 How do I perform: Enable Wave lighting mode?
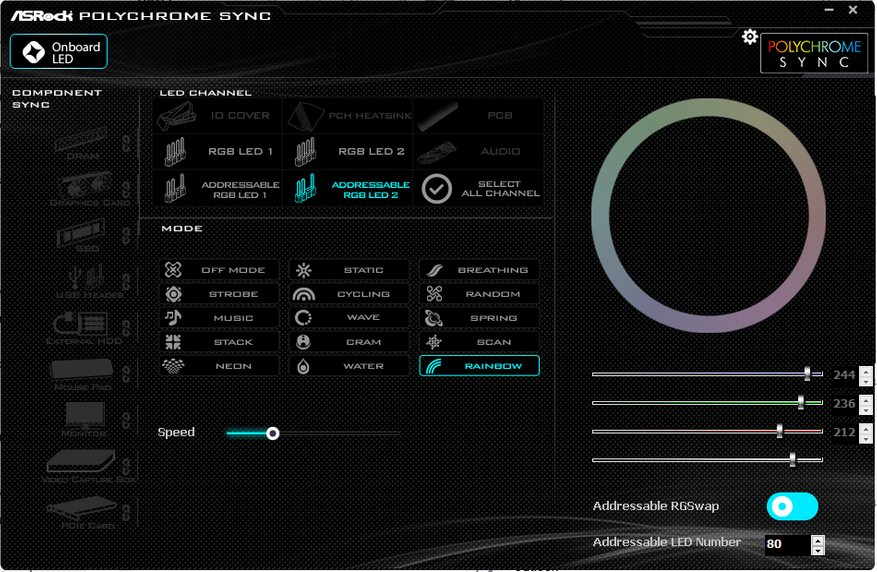pyautogui.click(x=349, y=318)
